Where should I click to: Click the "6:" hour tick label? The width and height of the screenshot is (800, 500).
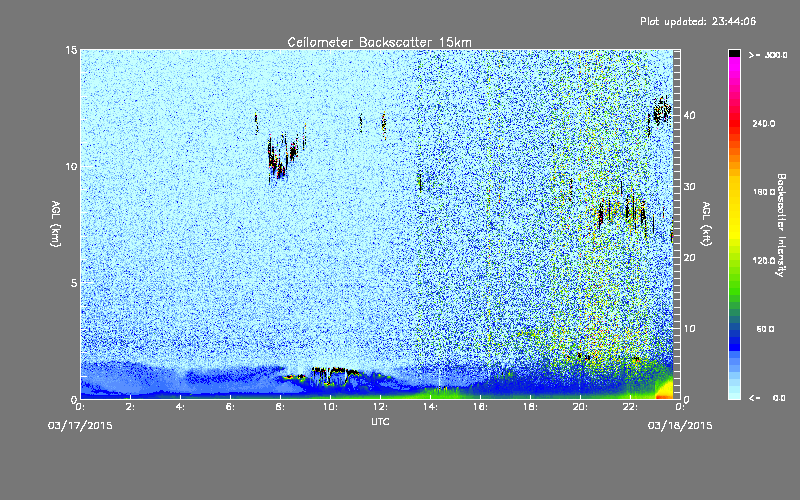[x=231, y=407]
